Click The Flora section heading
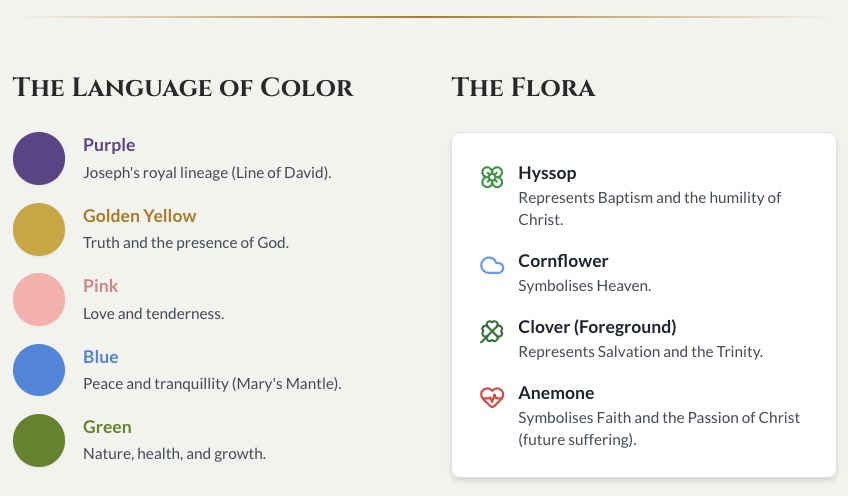 tap(523, 88)
